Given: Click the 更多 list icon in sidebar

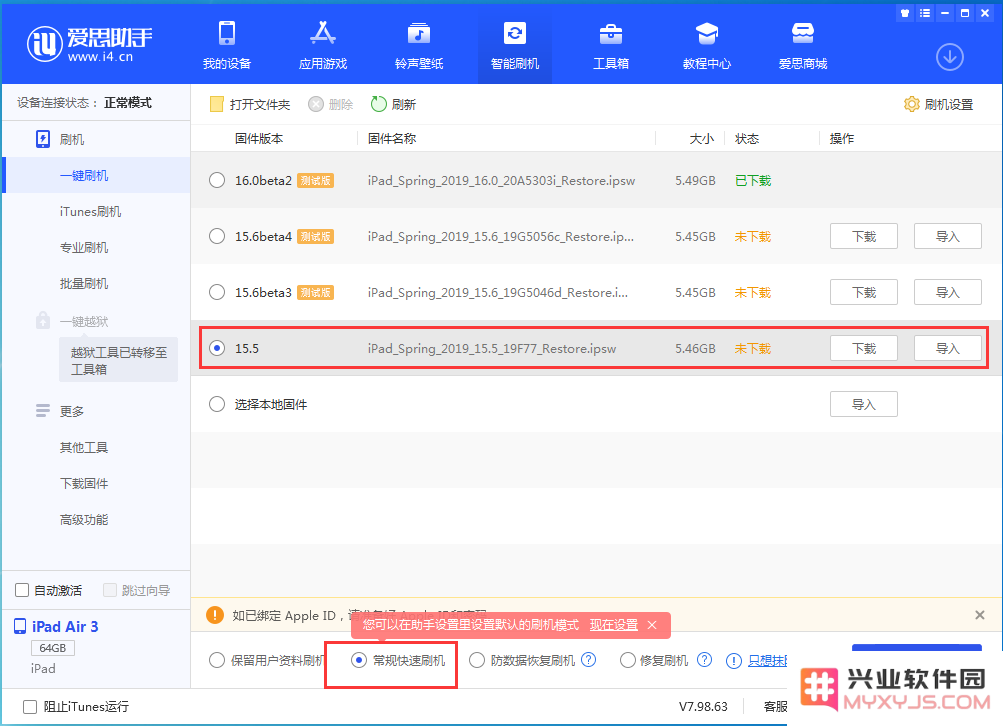Looking at the screenshot, I should tap(43, 411).
